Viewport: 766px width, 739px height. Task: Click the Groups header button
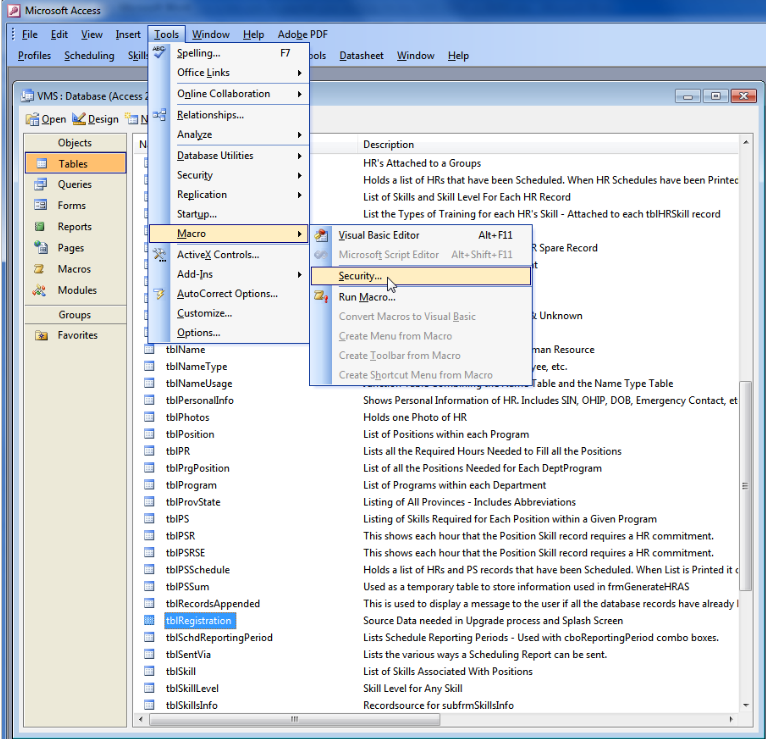tap(75, 315)
